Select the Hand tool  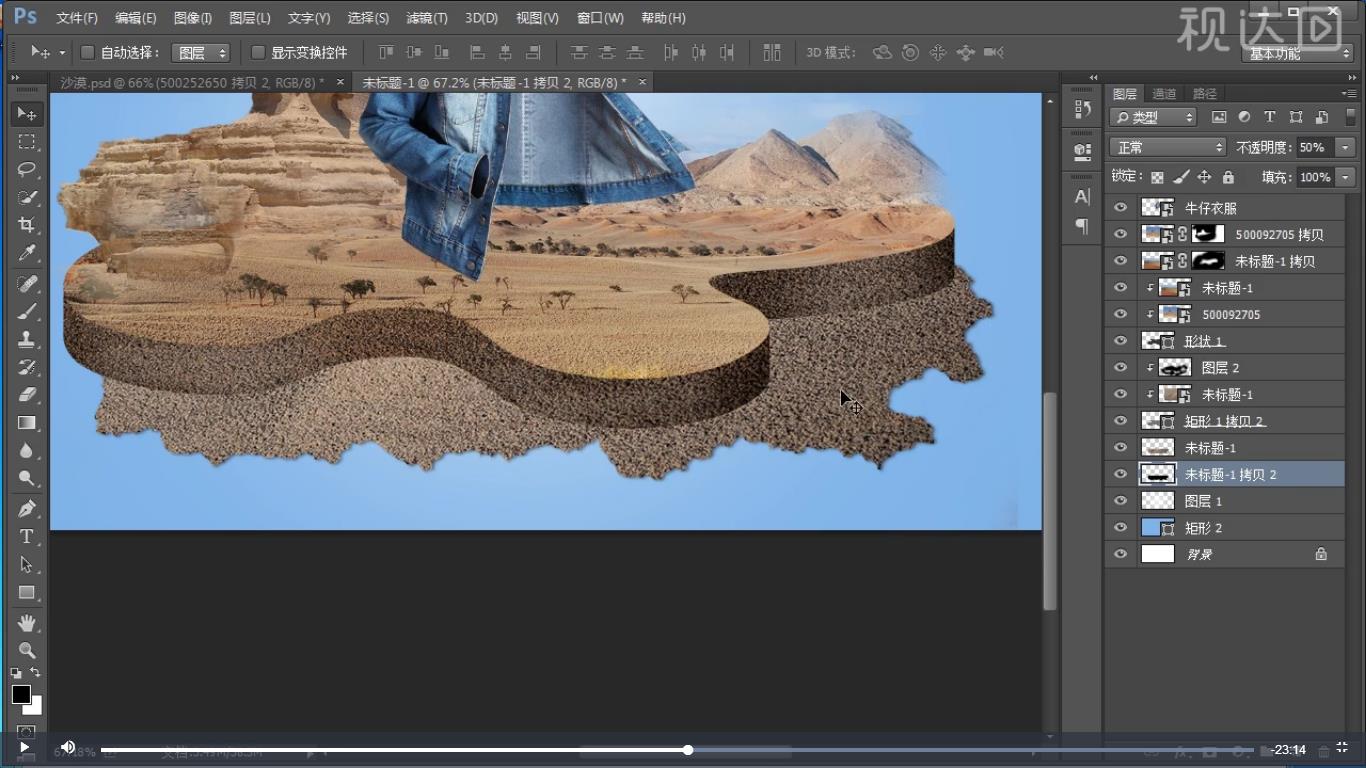point(27,623)
